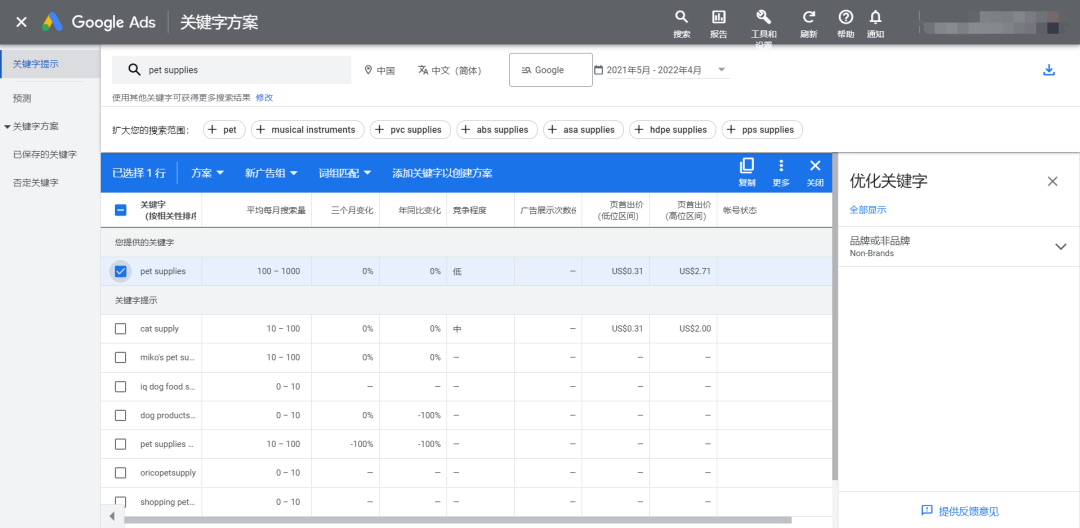Click the feedback icon next to 提供反馈意见
The image size is (1080, 528).
pos(927,510)
